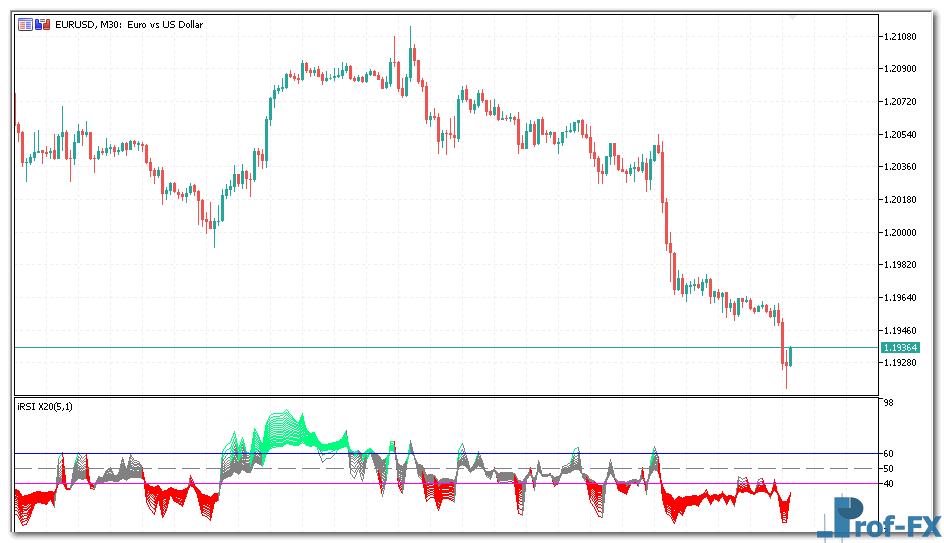Viewport: 944px width, 543px height.
Task: Click the 1.19364 current price tag
Action: [x=897, y=347]
